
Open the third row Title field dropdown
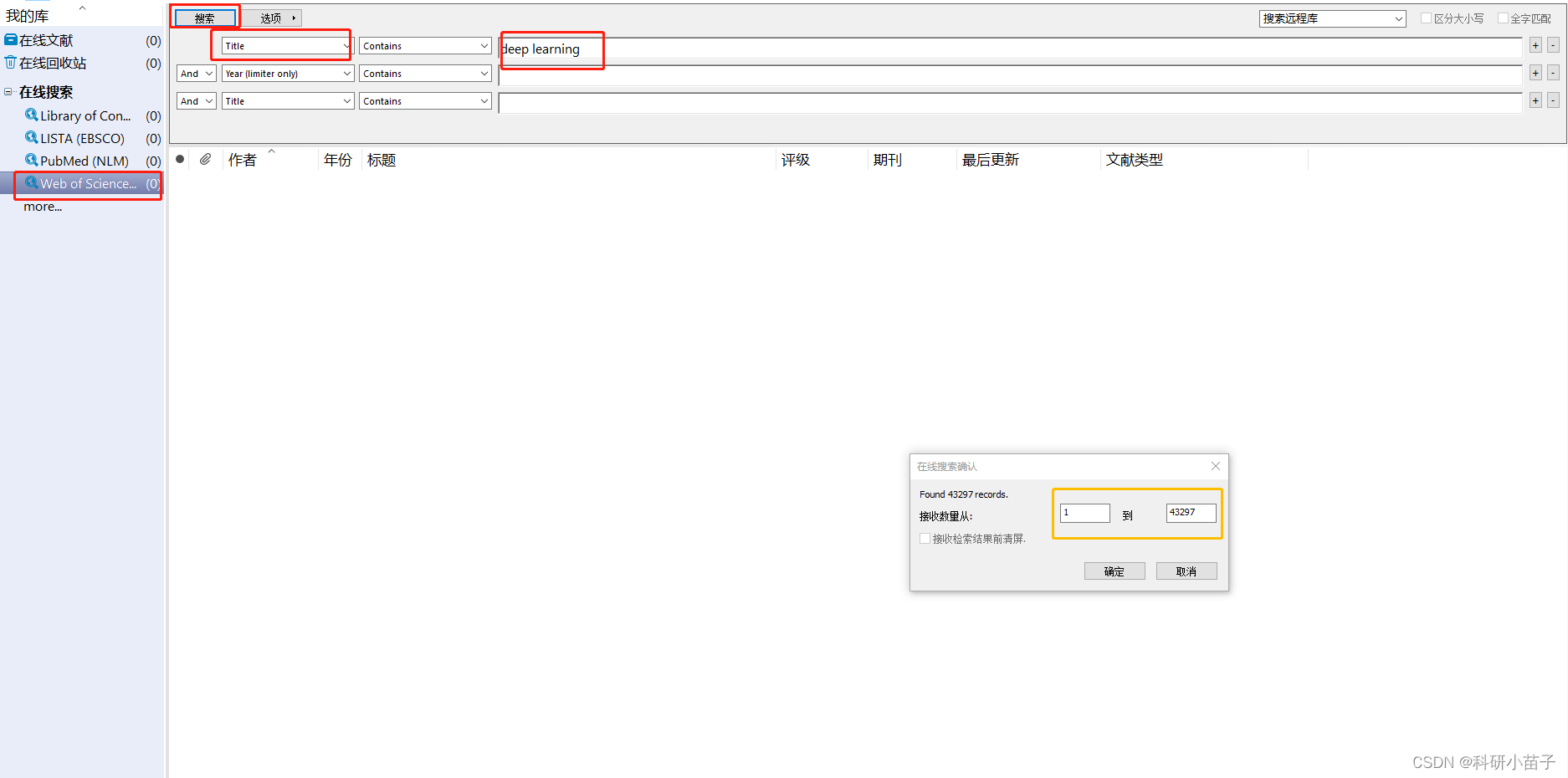tap(288, 101)
